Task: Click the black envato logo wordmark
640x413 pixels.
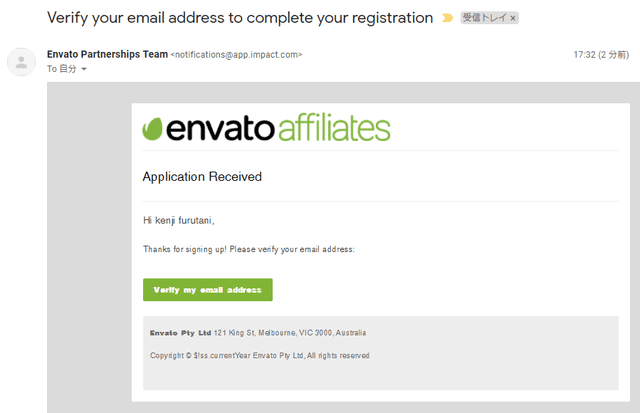Action: click(x=220, y=129)
